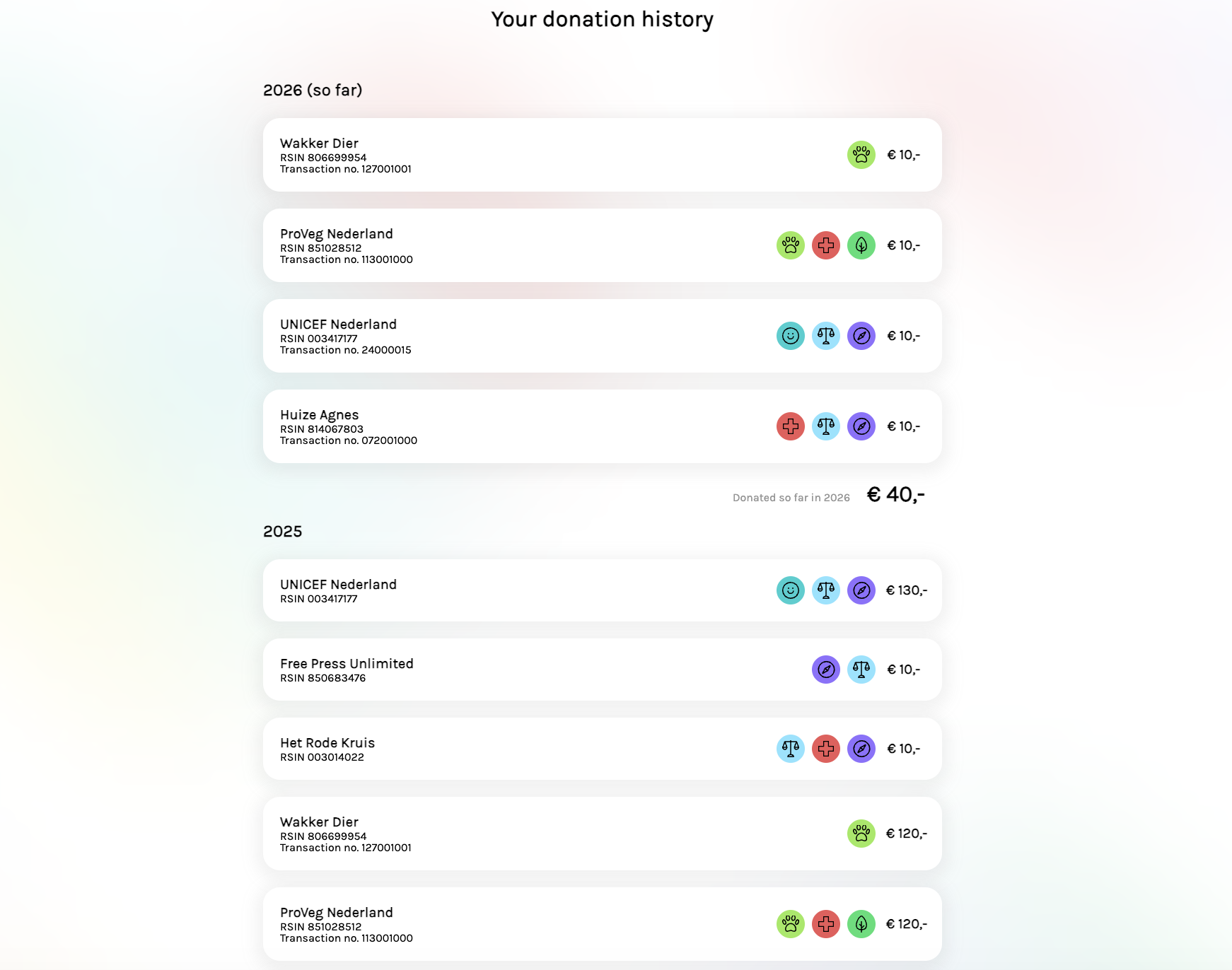This screenshot has width=1232, height=970.
Task: Open the Free Press Unlimited donation entry
Action: pos(602,670)
